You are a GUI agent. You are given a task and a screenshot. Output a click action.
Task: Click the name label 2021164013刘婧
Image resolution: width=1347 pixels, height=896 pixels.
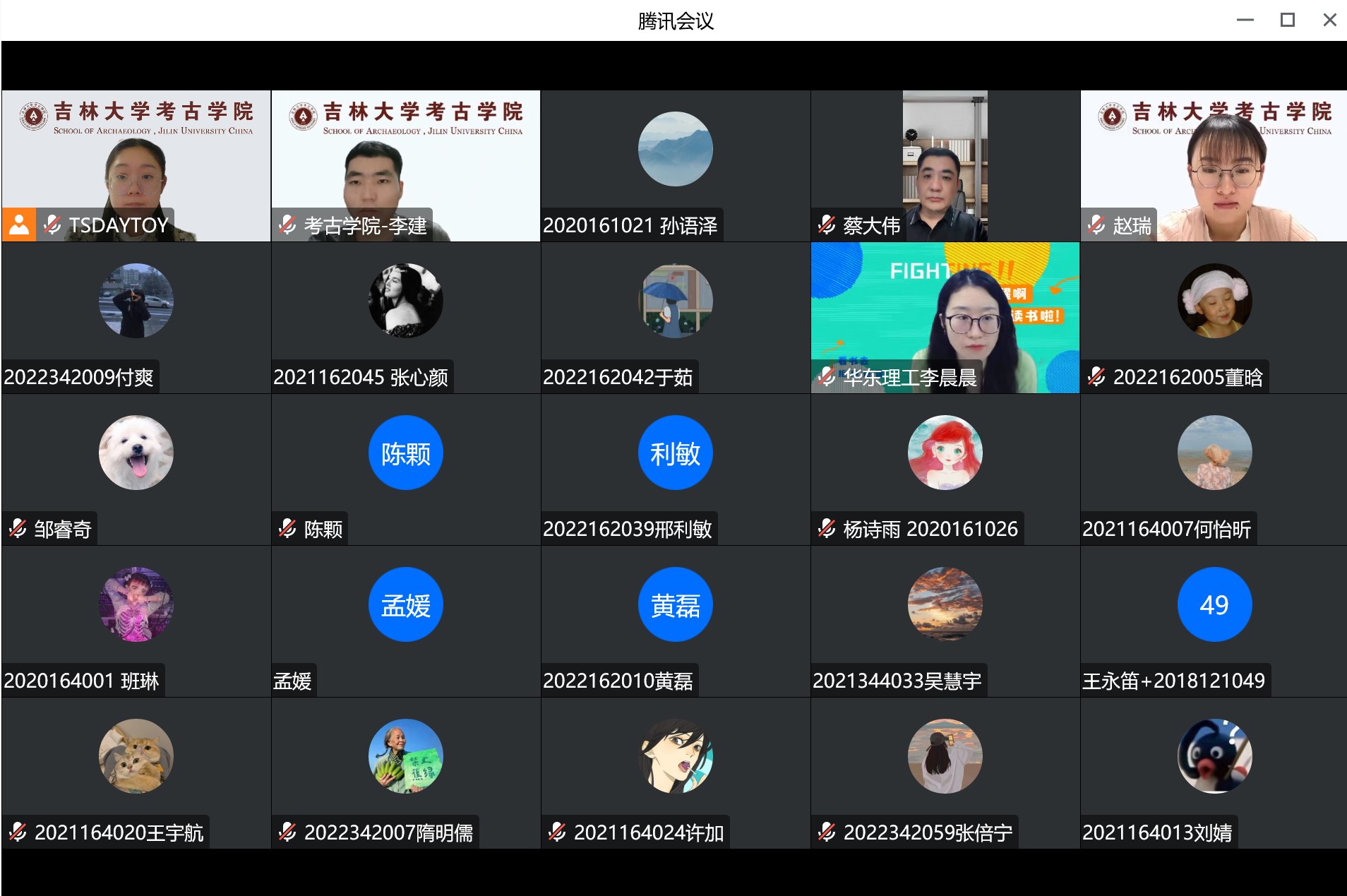tap(1157, 832)
